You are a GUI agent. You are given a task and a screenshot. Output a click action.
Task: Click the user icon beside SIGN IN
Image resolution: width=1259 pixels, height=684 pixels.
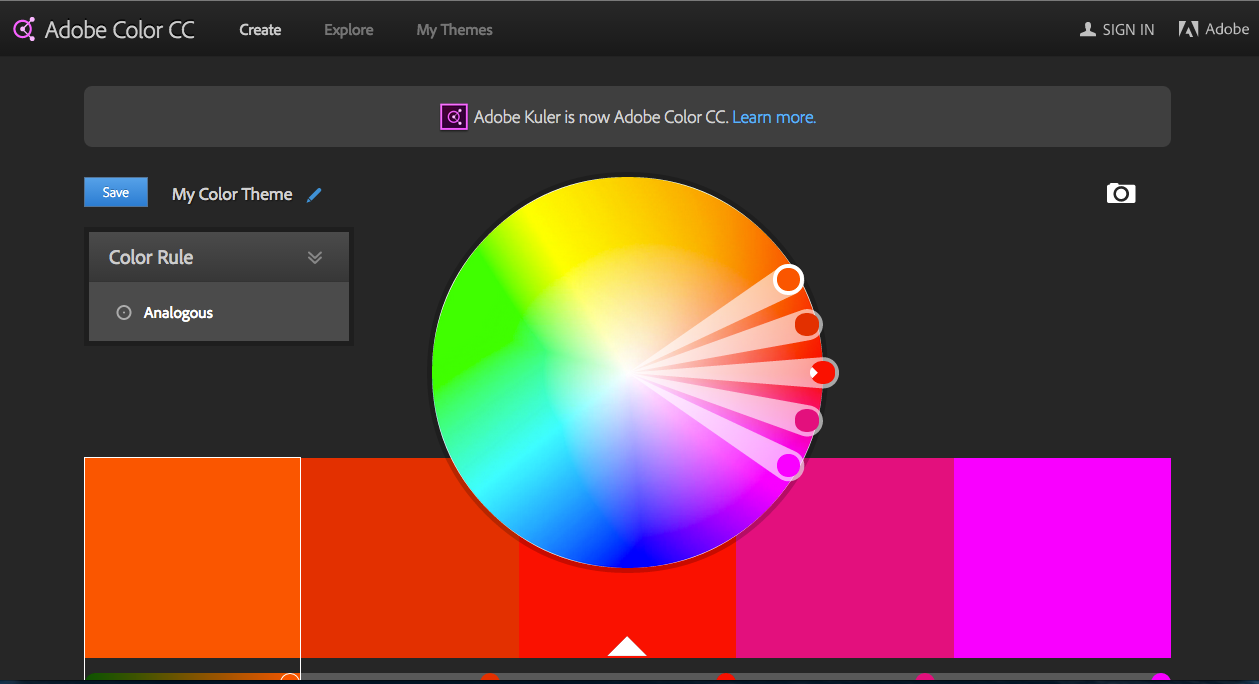(1088, 30)
